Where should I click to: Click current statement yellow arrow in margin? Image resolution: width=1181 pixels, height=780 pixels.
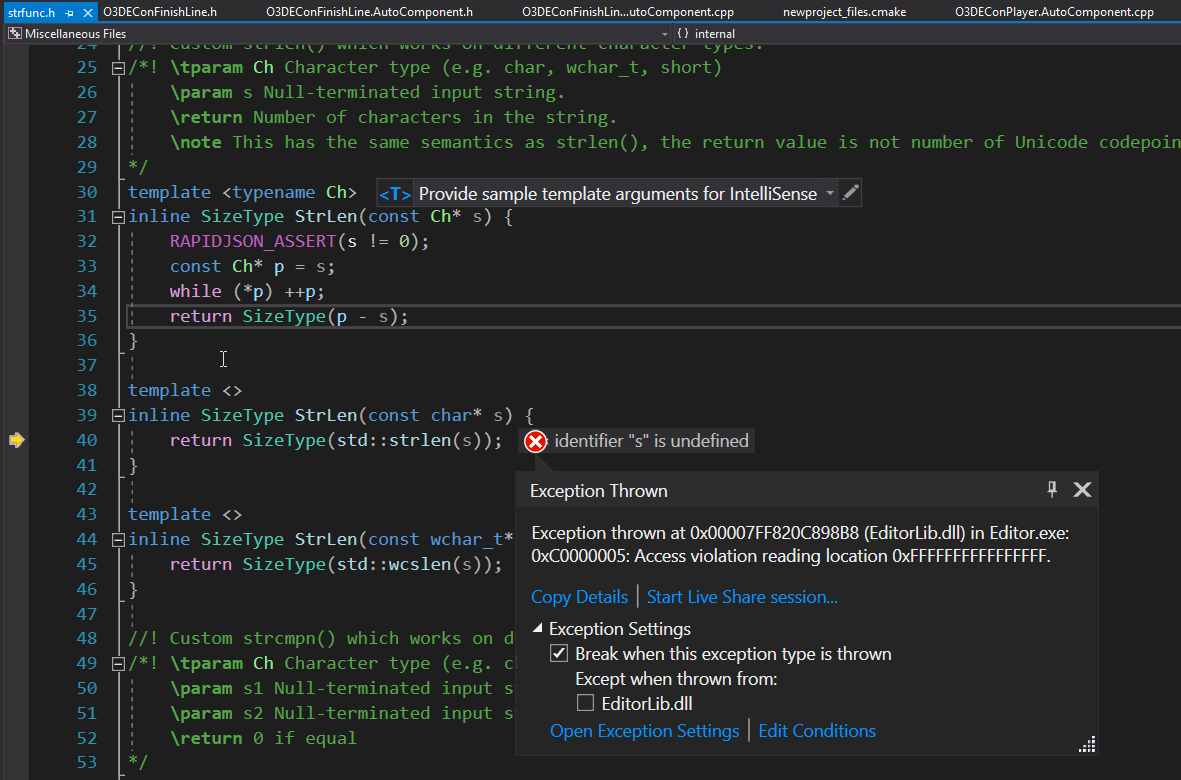pyautogui.click(x=17, y=440)
